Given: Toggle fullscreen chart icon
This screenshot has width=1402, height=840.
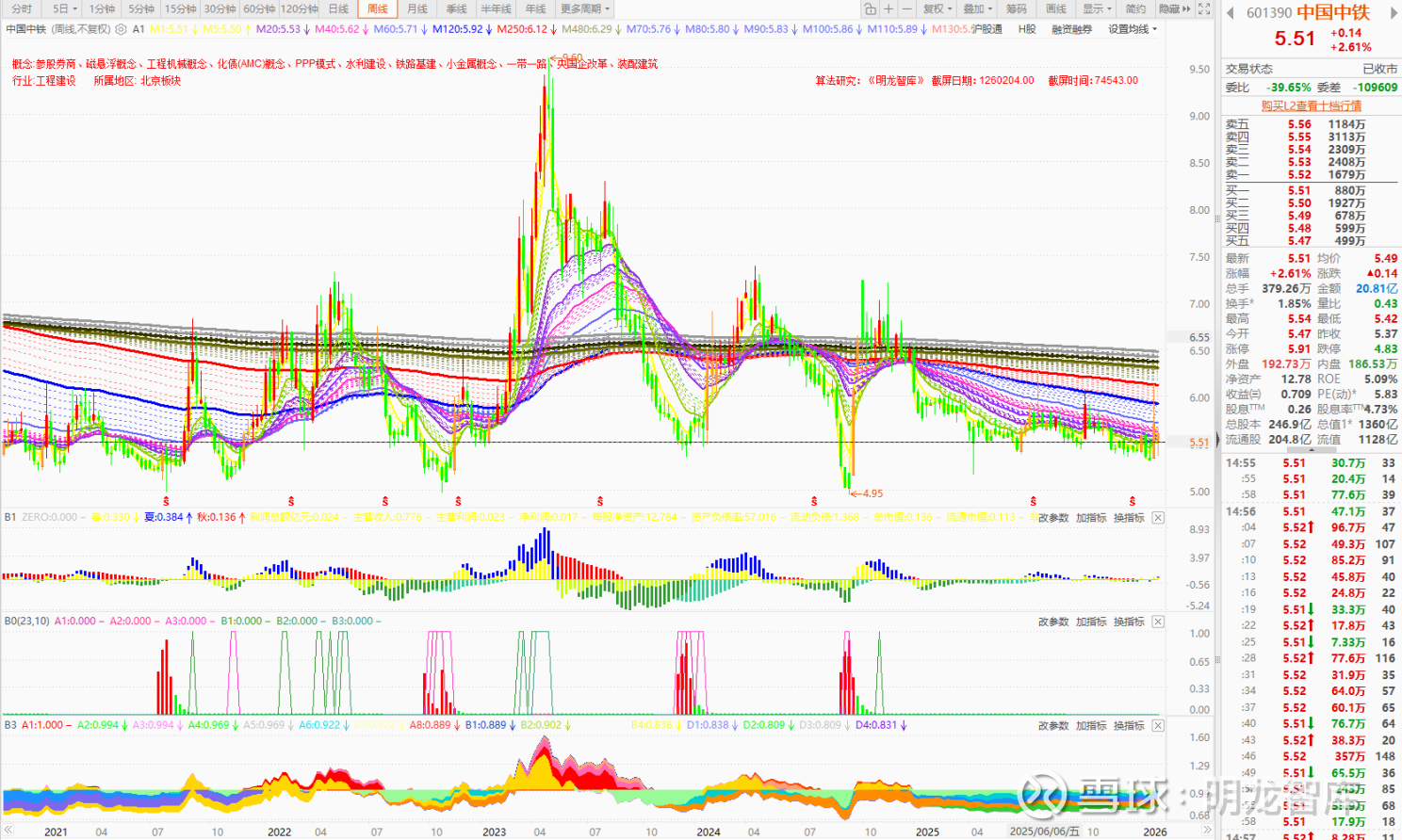Looking at the screenshot, I should point(1204,8).
